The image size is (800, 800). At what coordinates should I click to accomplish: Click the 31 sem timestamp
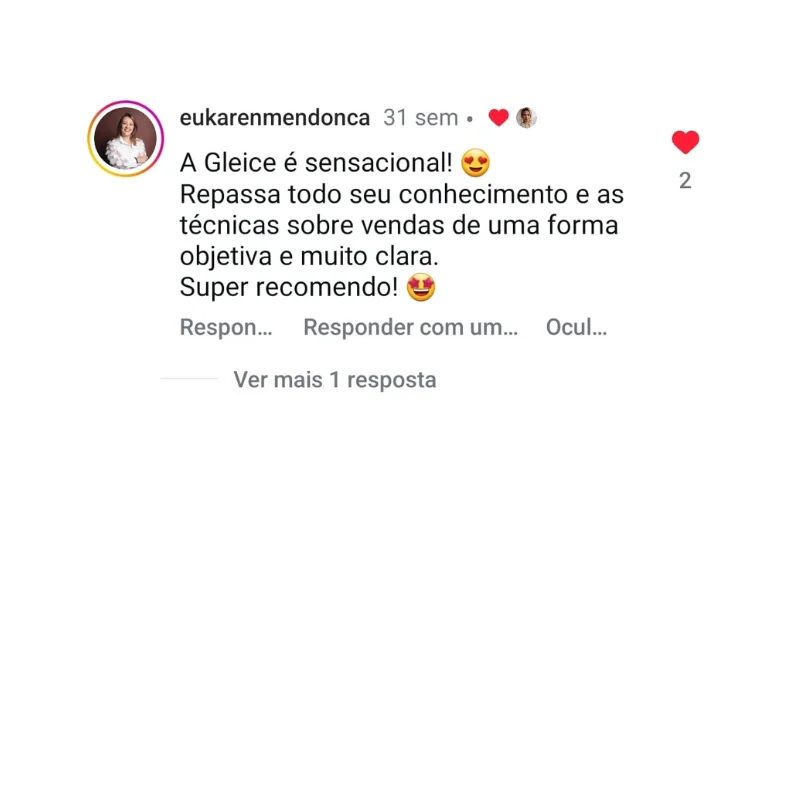point(421,118)
